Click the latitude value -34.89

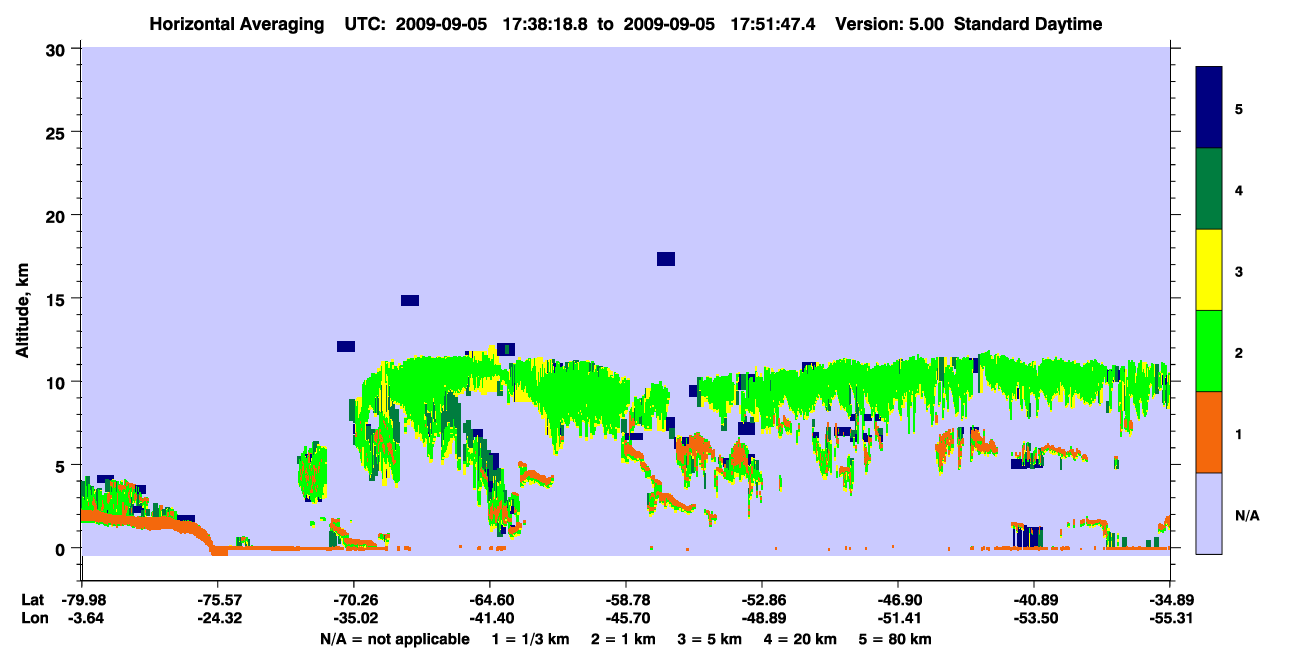(1169, 600)
